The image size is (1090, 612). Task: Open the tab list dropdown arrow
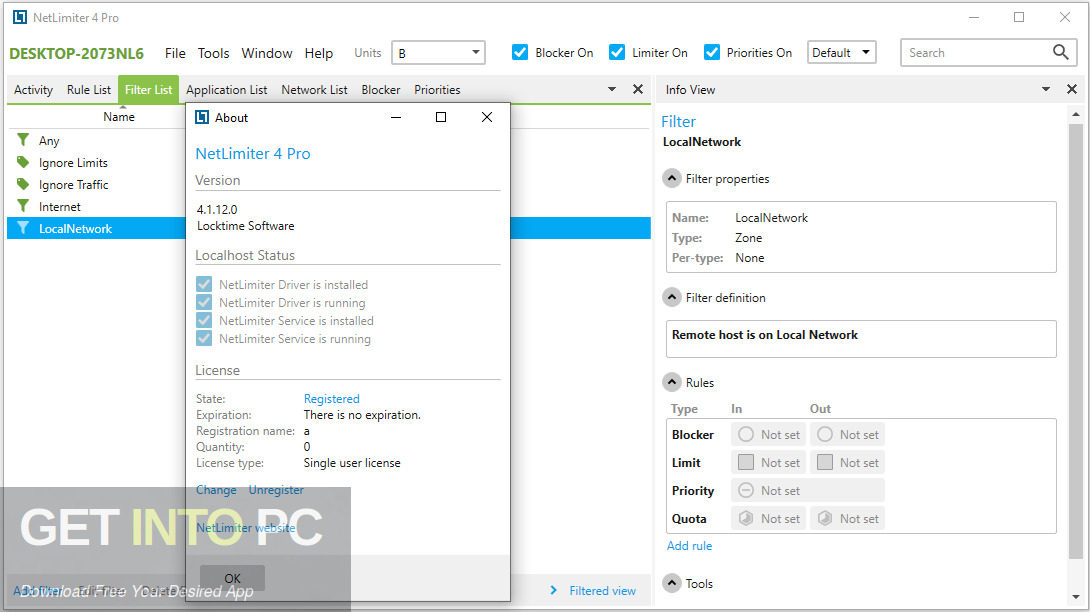tap(612, 89)
